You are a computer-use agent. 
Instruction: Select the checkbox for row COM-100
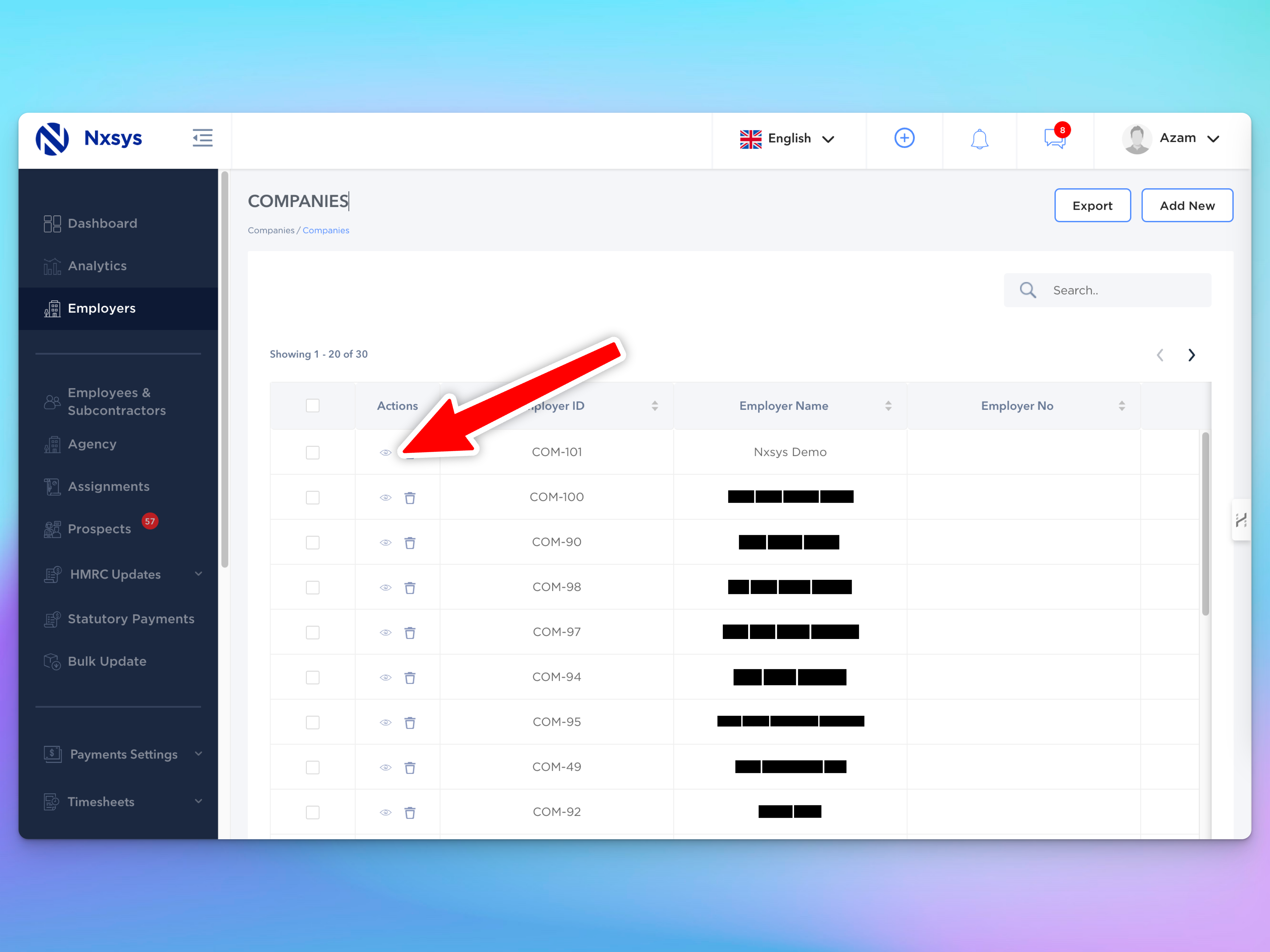tap(312, 498)
